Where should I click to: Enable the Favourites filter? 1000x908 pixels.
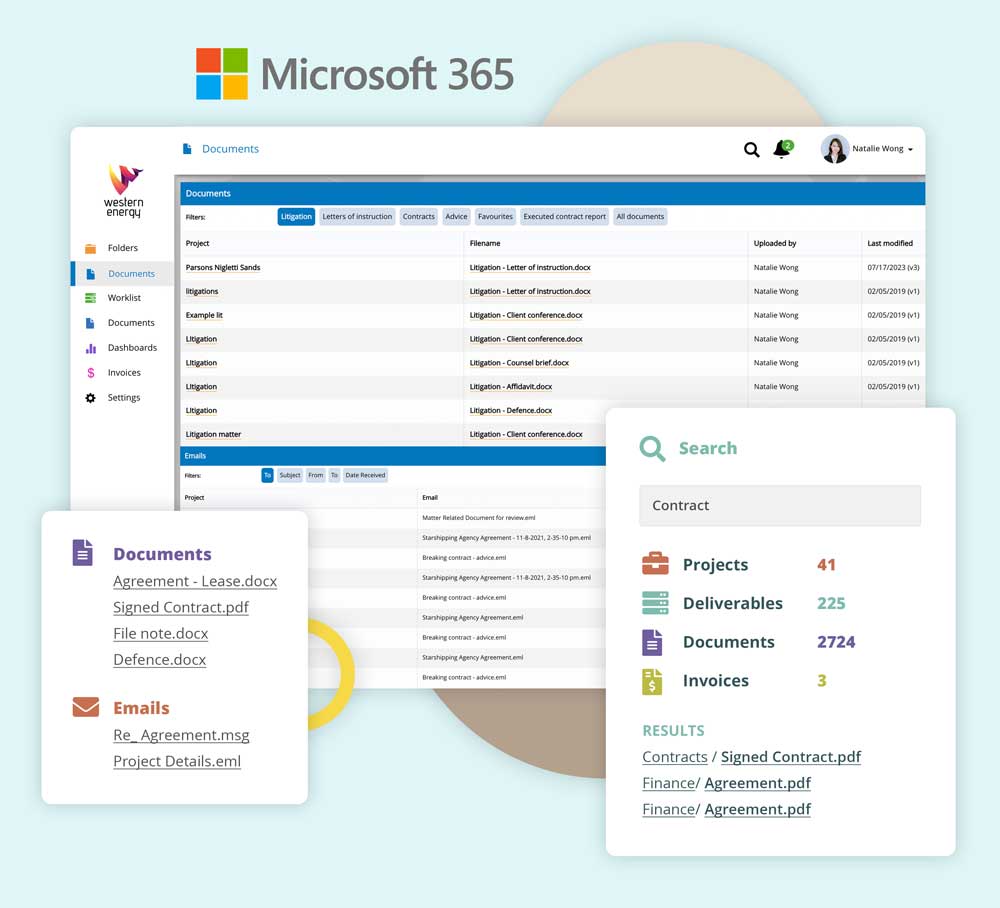pyautogui.click(x=495, y=217)
